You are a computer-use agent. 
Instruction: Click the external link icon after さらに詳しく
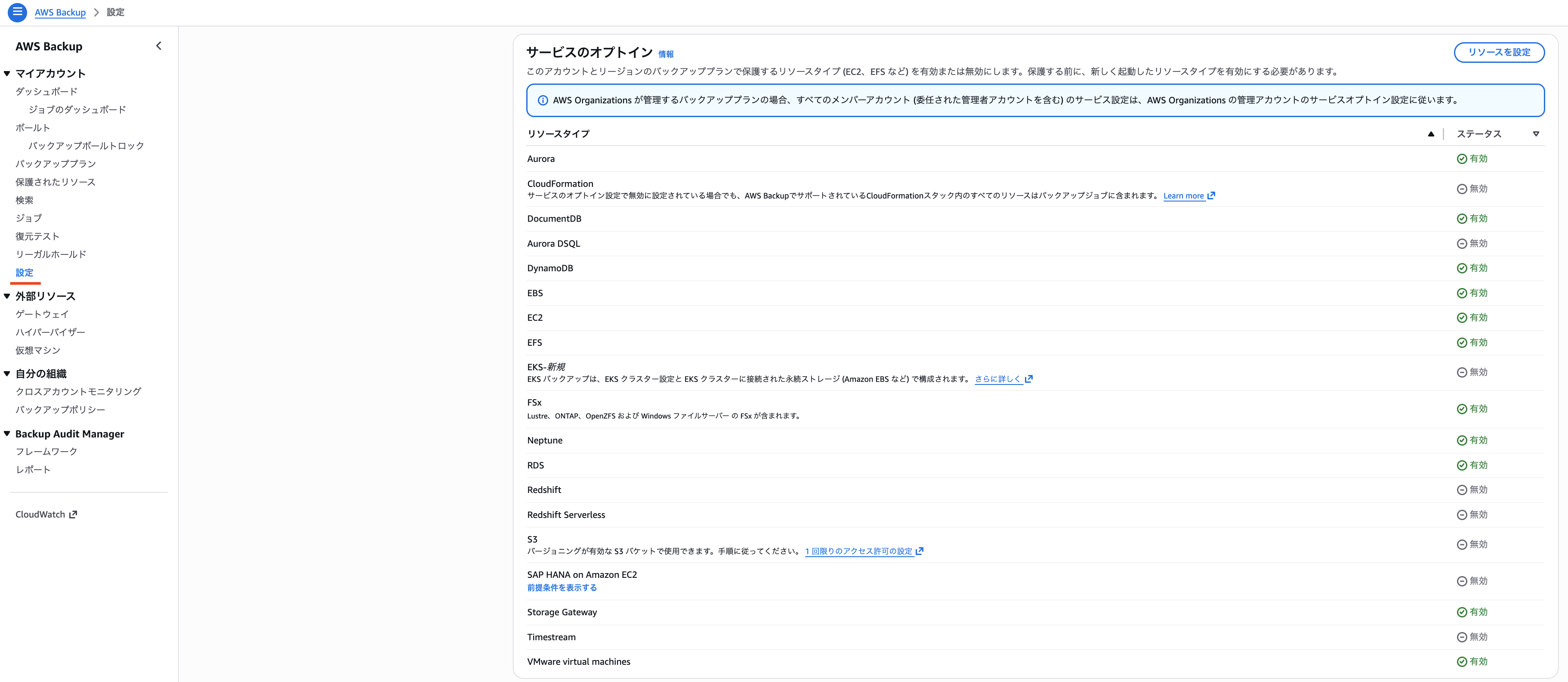[x=1029, y=379]
